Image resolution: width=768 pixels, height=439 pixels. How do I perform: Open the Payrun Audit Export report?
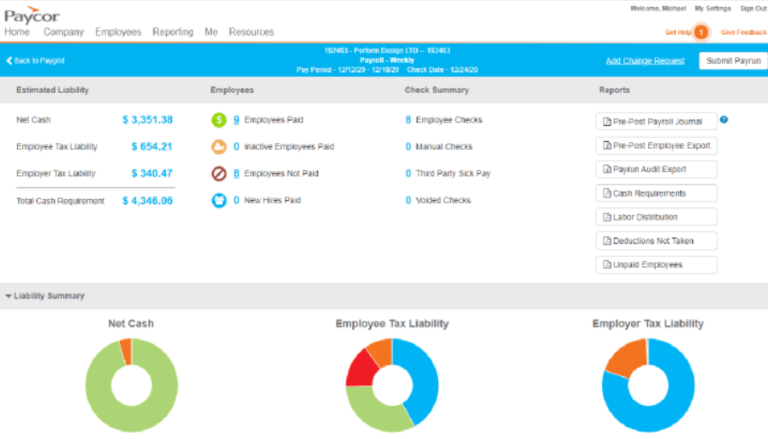(656, 169)
